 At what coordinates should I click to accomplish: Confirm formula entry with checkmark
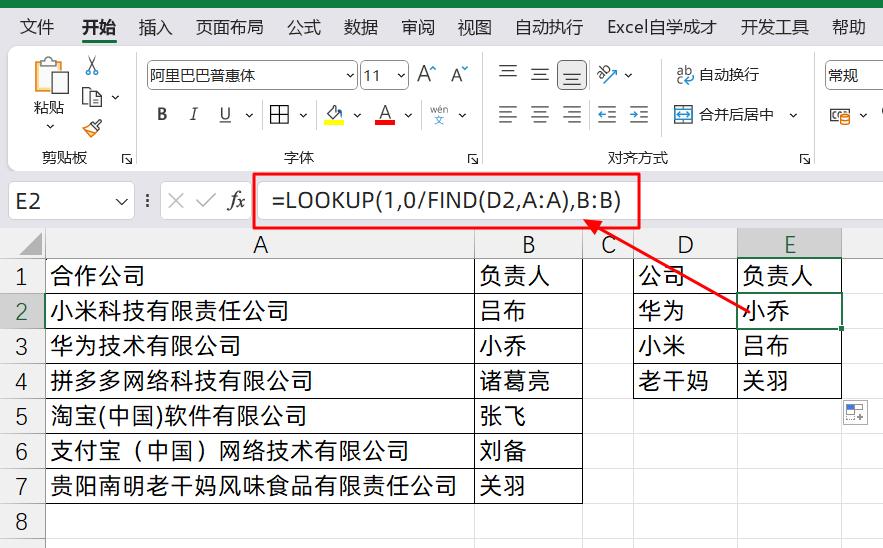point(206,201)
